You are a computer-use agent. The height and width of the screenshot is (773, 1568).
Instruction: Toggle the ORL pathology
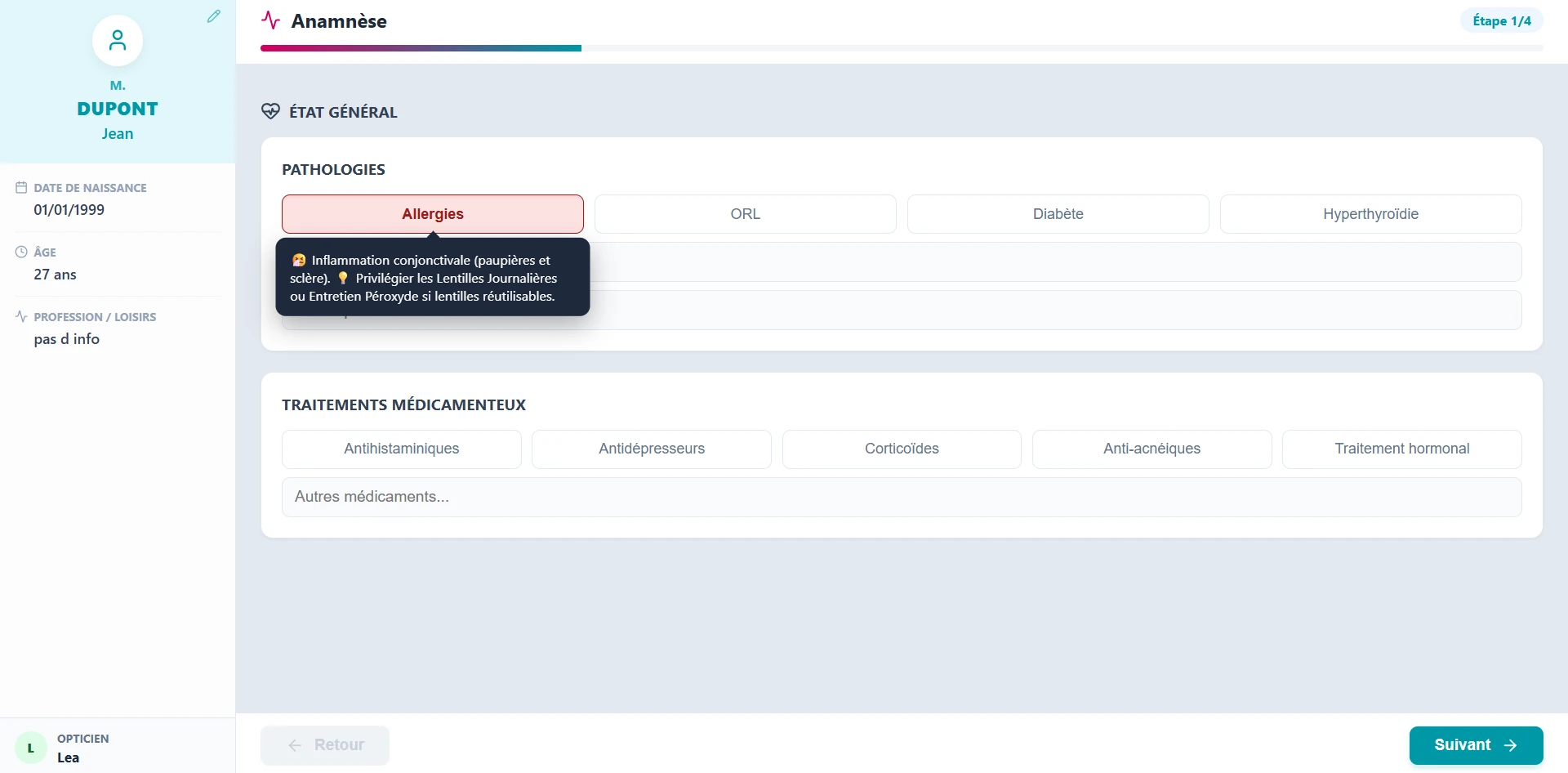tap(745, 214)
